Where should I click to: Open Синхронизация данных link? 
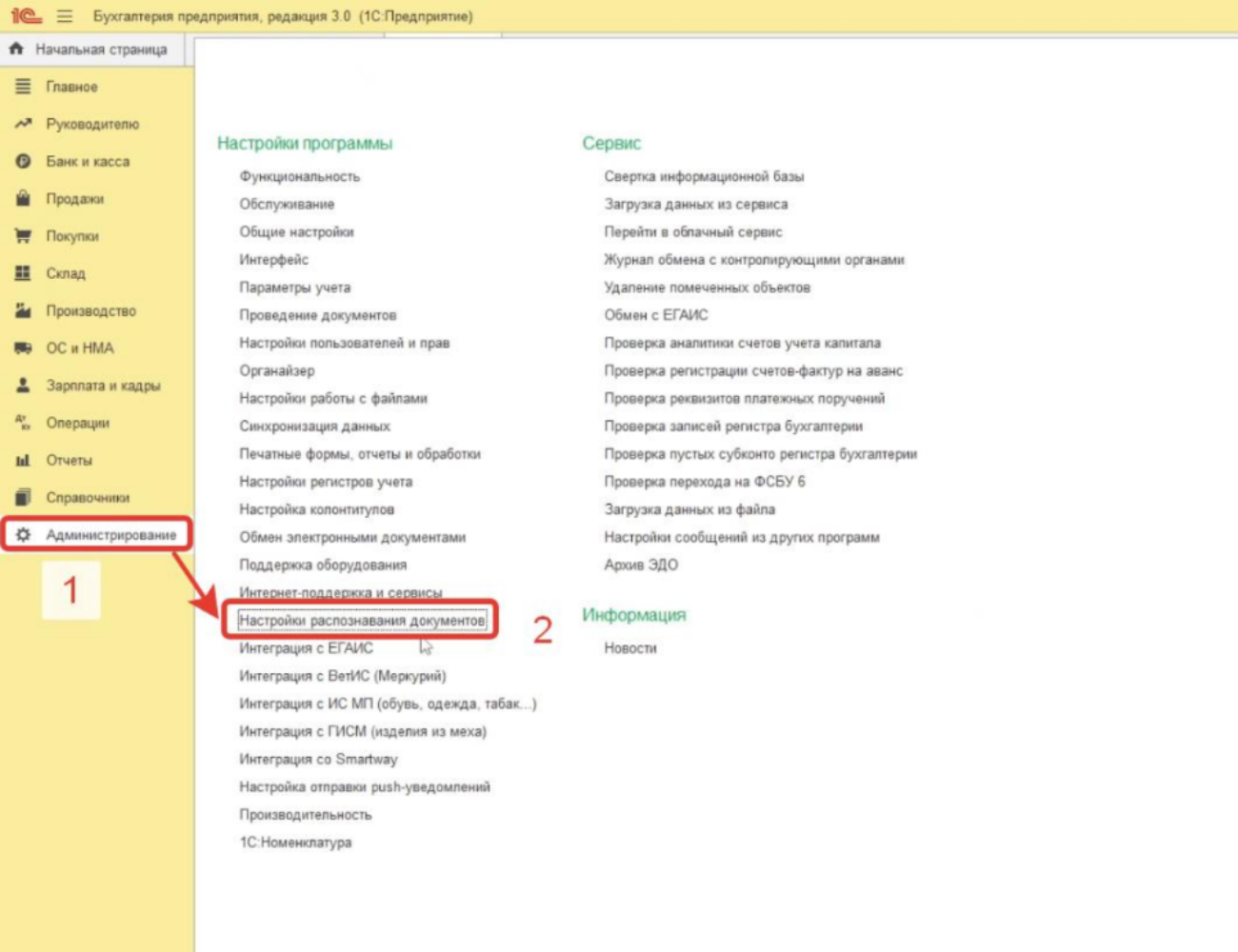[x=314, y=426]
